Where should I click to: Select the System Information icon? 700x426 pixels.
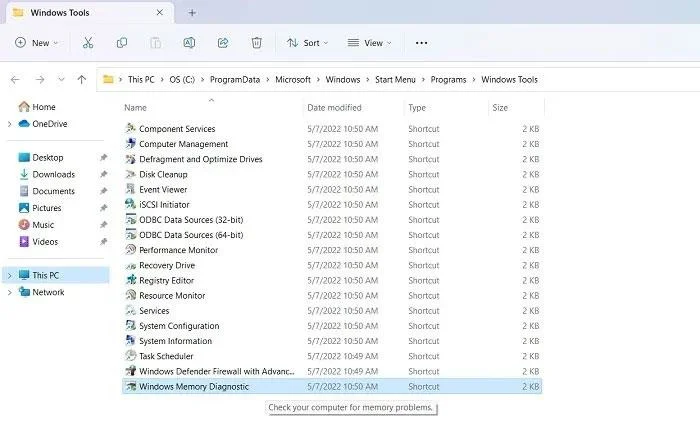[x=130, y=341]
